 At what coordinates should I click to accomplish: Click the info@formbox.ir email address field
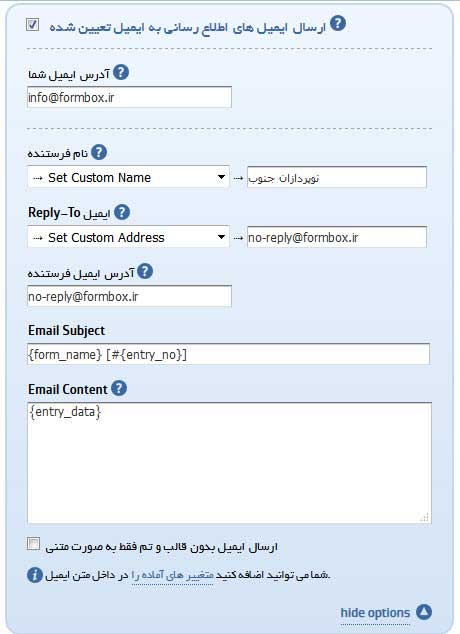click(129, 97)
